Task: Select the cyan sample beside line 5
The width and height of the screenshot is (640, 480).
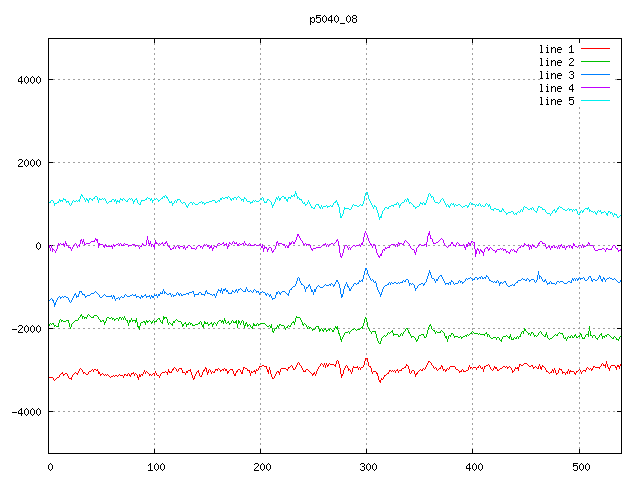Action: coord(595,101)
